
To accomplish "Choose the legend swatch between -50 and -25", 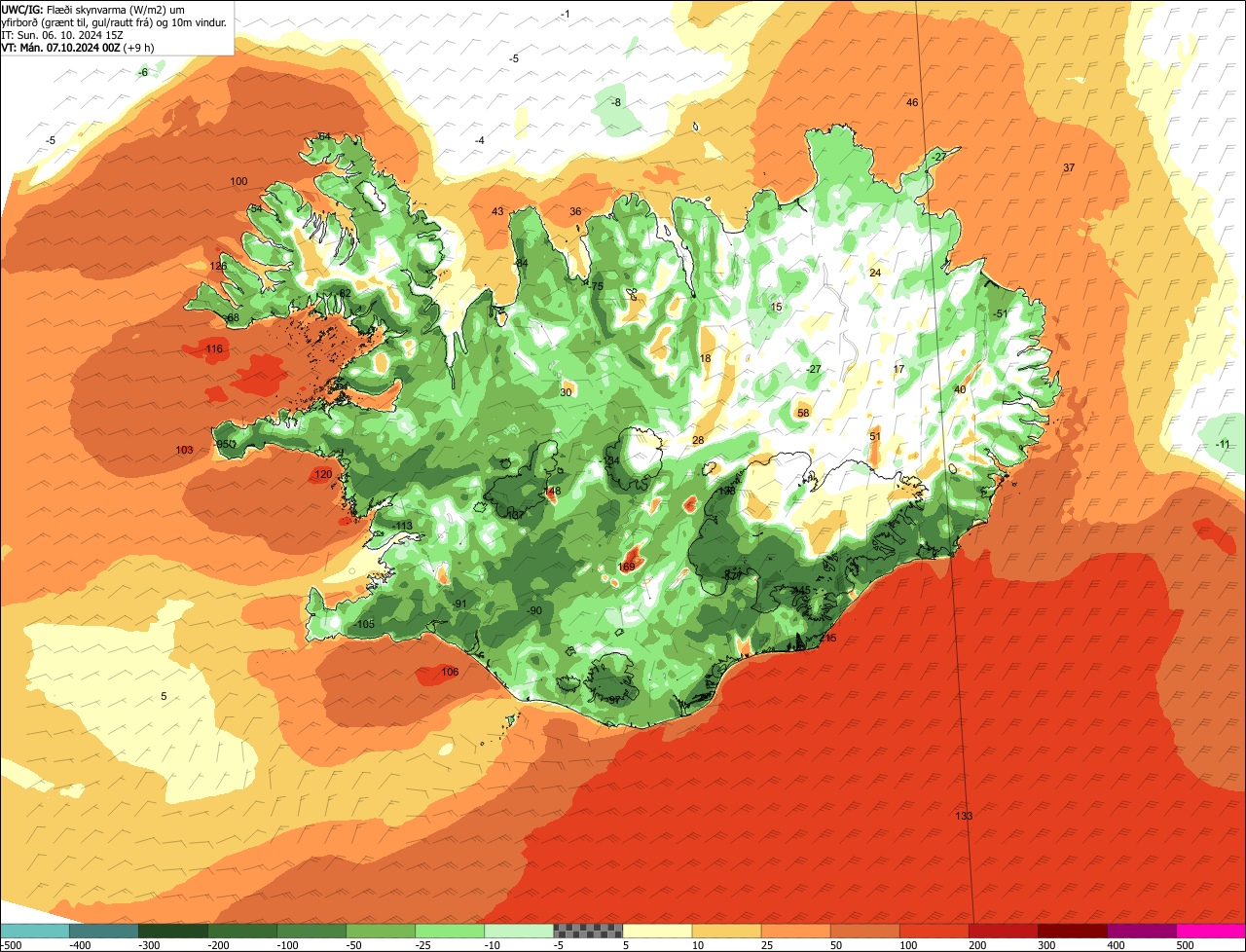I will click(381, 931).
